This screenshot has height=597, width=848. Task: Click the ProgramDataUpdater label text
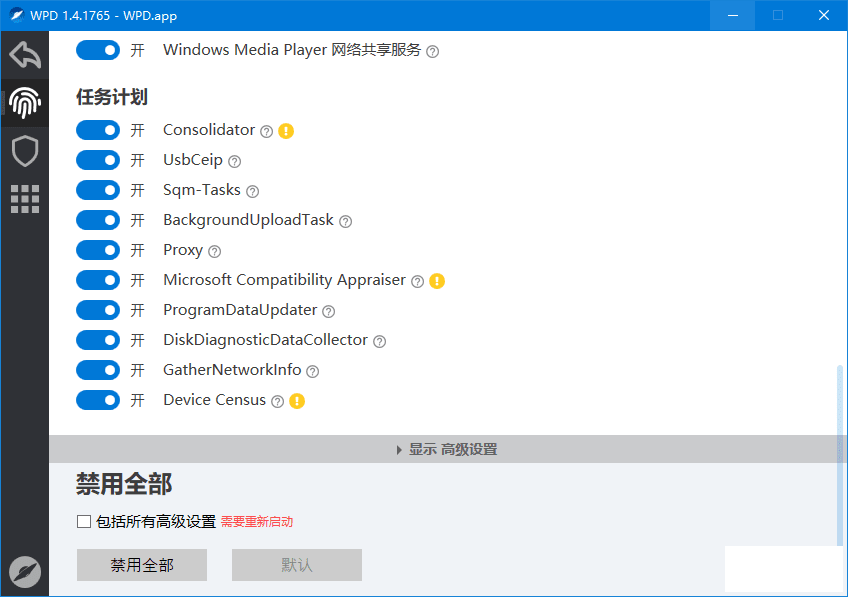(x=240, y=310)
